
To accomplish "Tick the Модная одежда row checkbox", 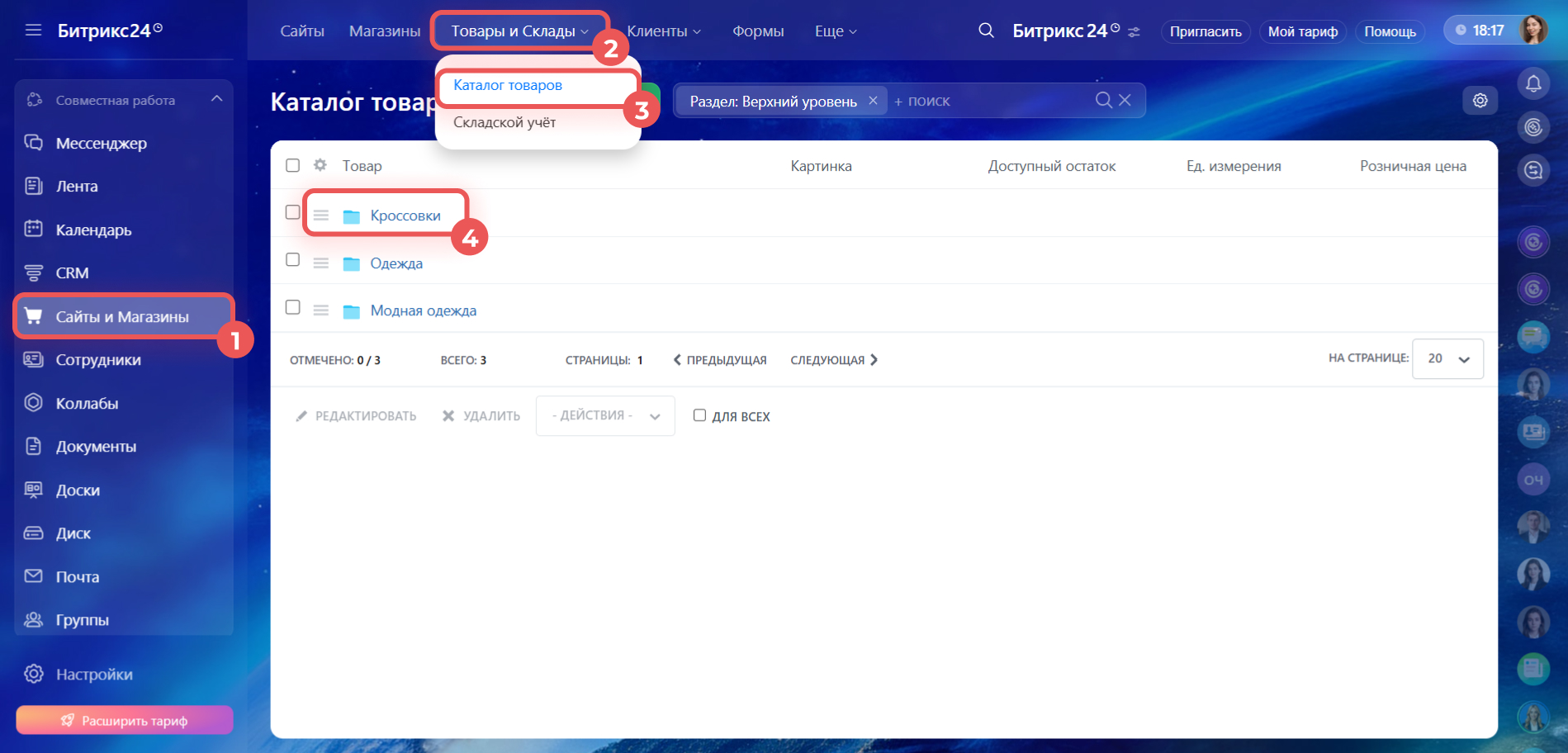I will (x=292, y=307).
